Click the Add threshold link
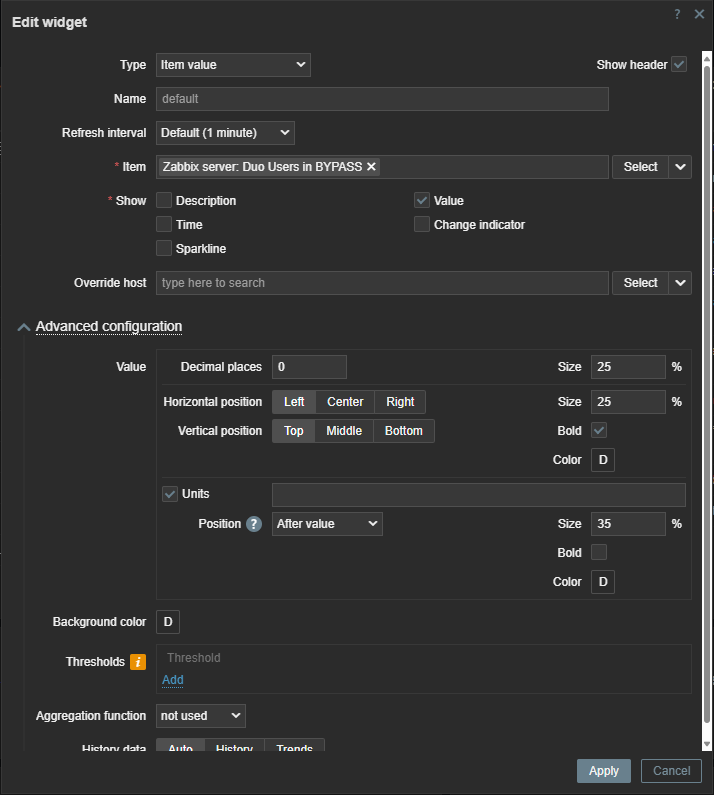This screenshot has width=714, height=795. click(172, 680)
